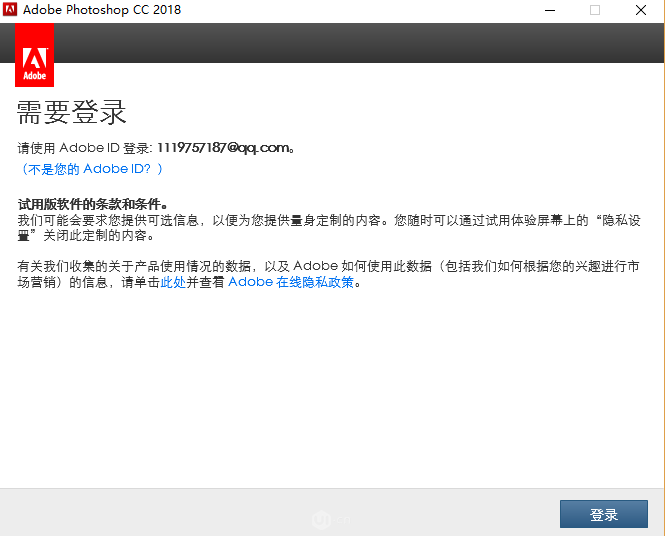Image resolution: width=665 pixels, height=536 pixels.
Task: Click the greyed-out maximize window button
Action: (595, 10)
